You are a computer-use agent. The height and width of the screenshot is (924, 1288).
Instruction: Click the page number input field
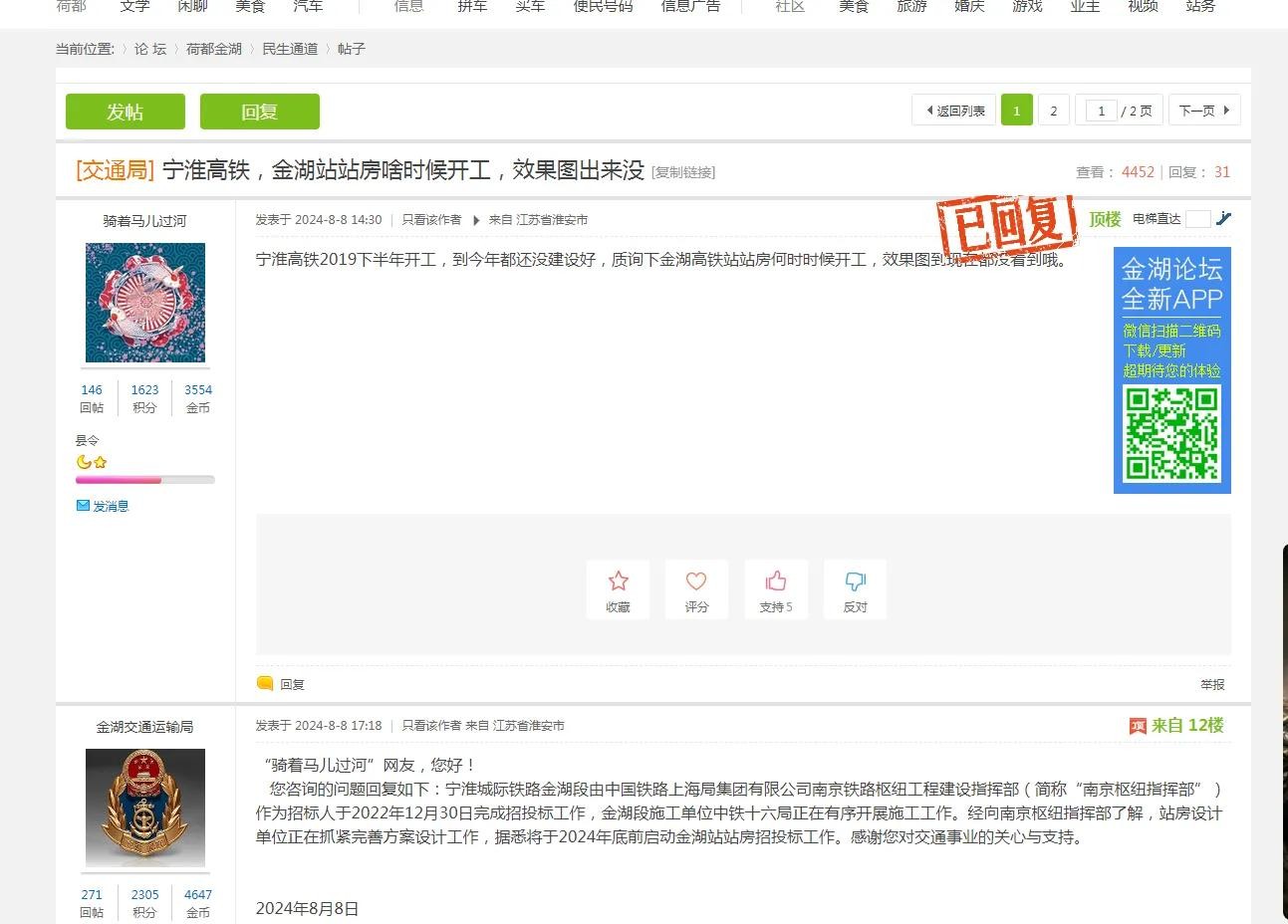[1101, 111]
